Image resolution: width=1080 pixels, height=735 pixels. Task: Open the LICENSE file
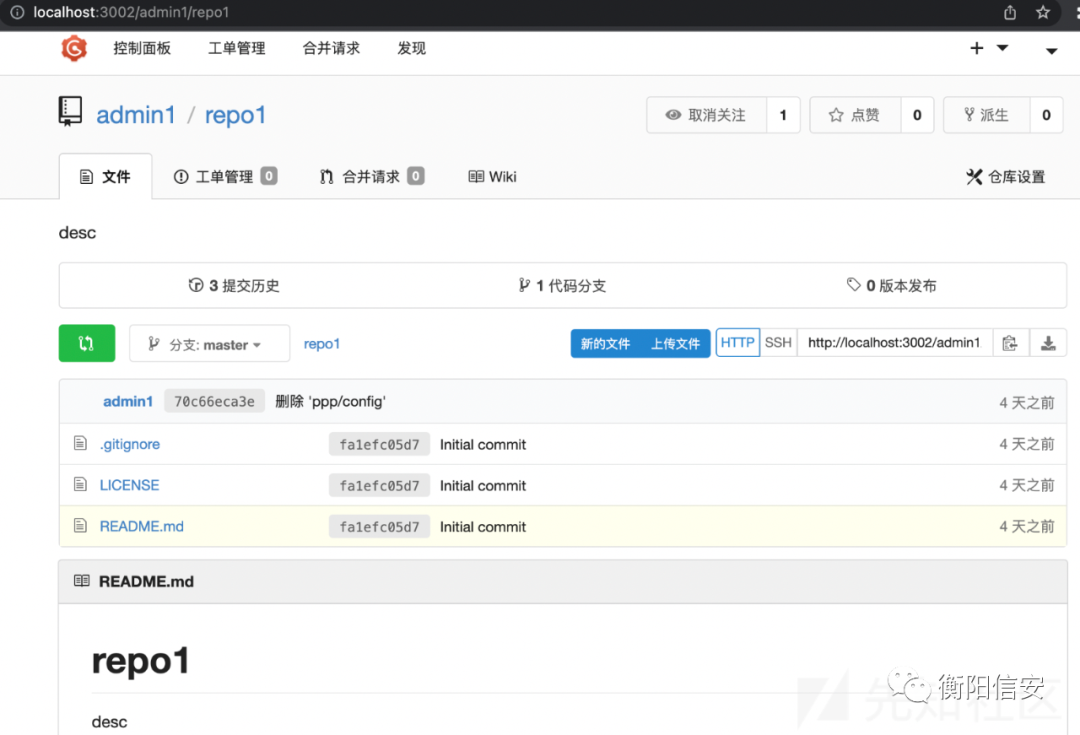coord(129,485)
